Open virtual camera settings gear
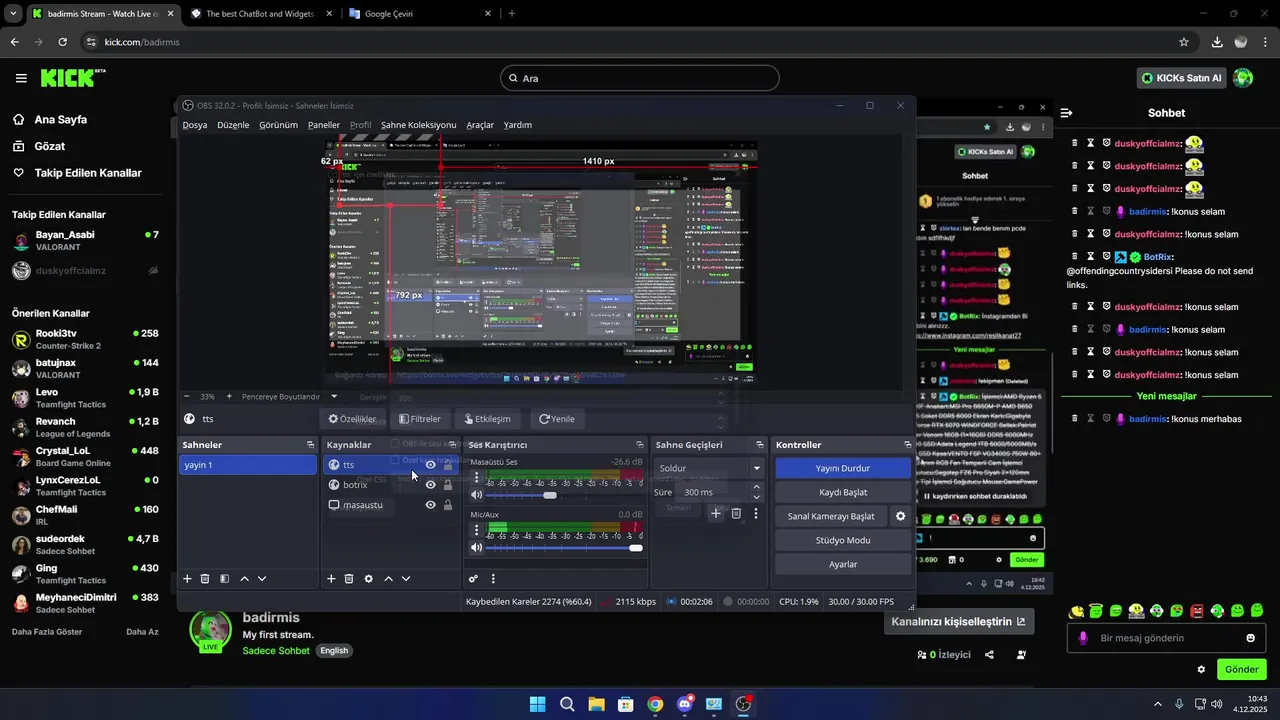This screenshot has height=720, width=1280. point(900,516)
